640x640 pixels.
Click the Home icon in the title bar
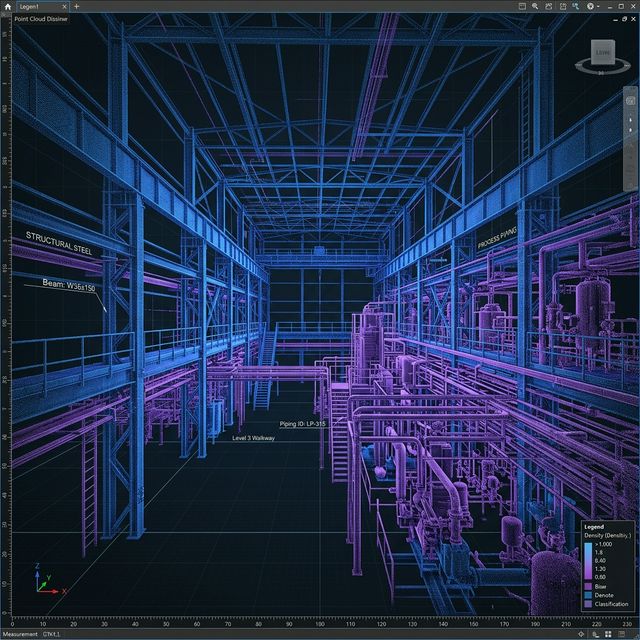click(7, 7)
